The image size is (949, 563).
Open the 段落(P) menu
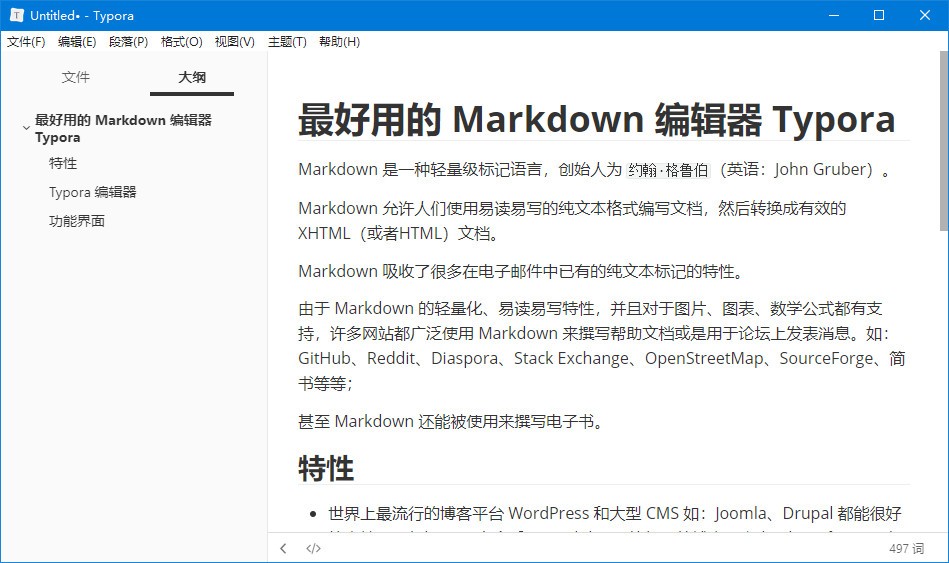click(128, 42)
